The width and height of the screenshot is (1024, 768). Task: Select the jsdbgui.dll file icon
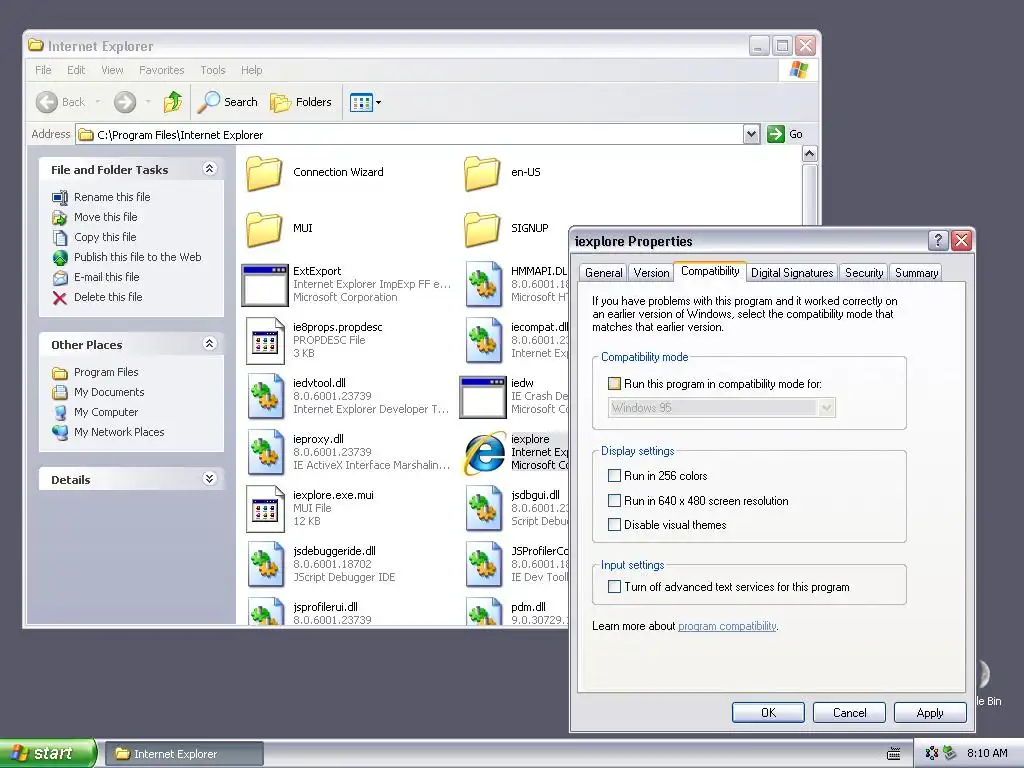point(484,509)
